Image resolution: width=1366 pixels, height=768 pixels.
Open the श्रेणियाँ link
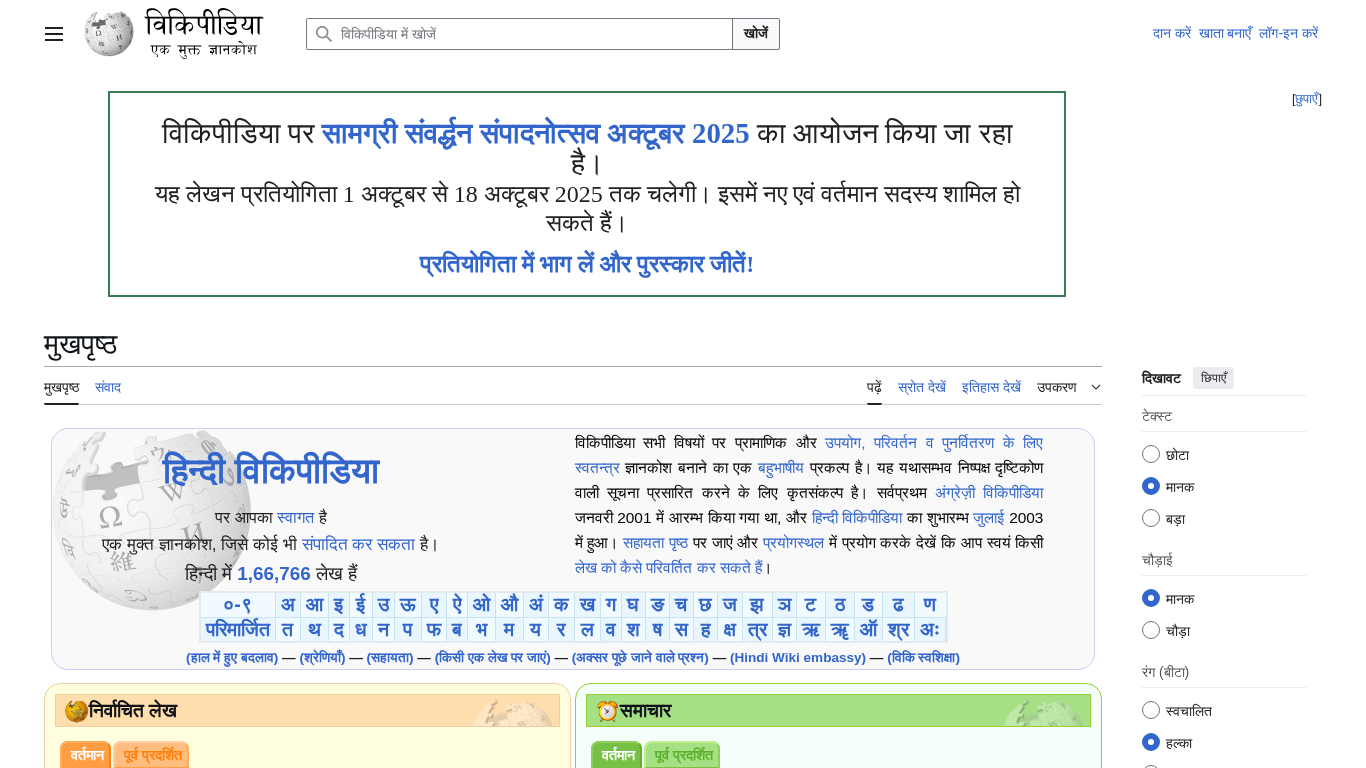[322, 657]
